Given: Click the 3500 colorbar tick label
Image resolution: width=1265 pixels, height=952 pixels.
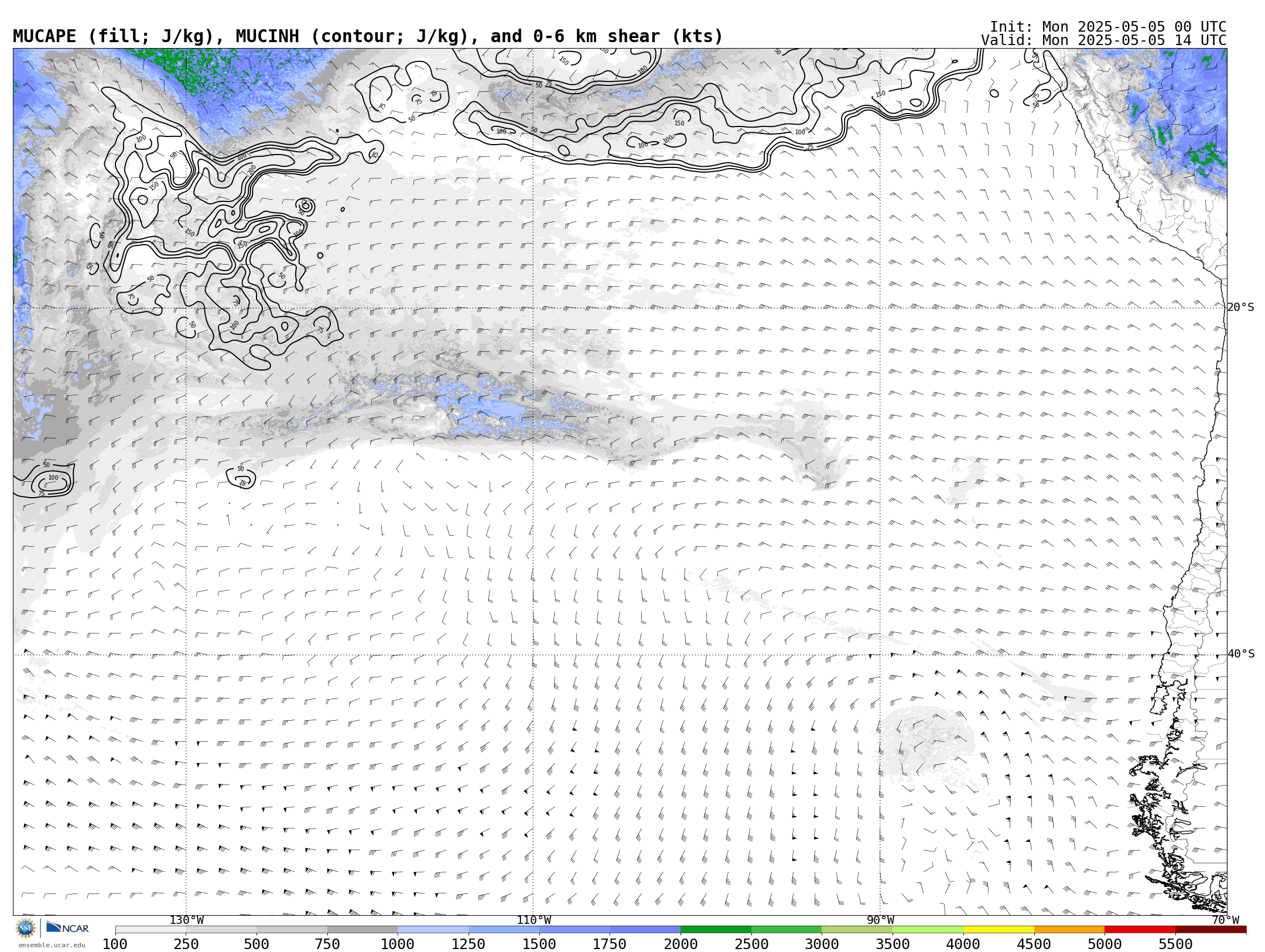Looking at the screenshot, I should [x=893, y=944].
